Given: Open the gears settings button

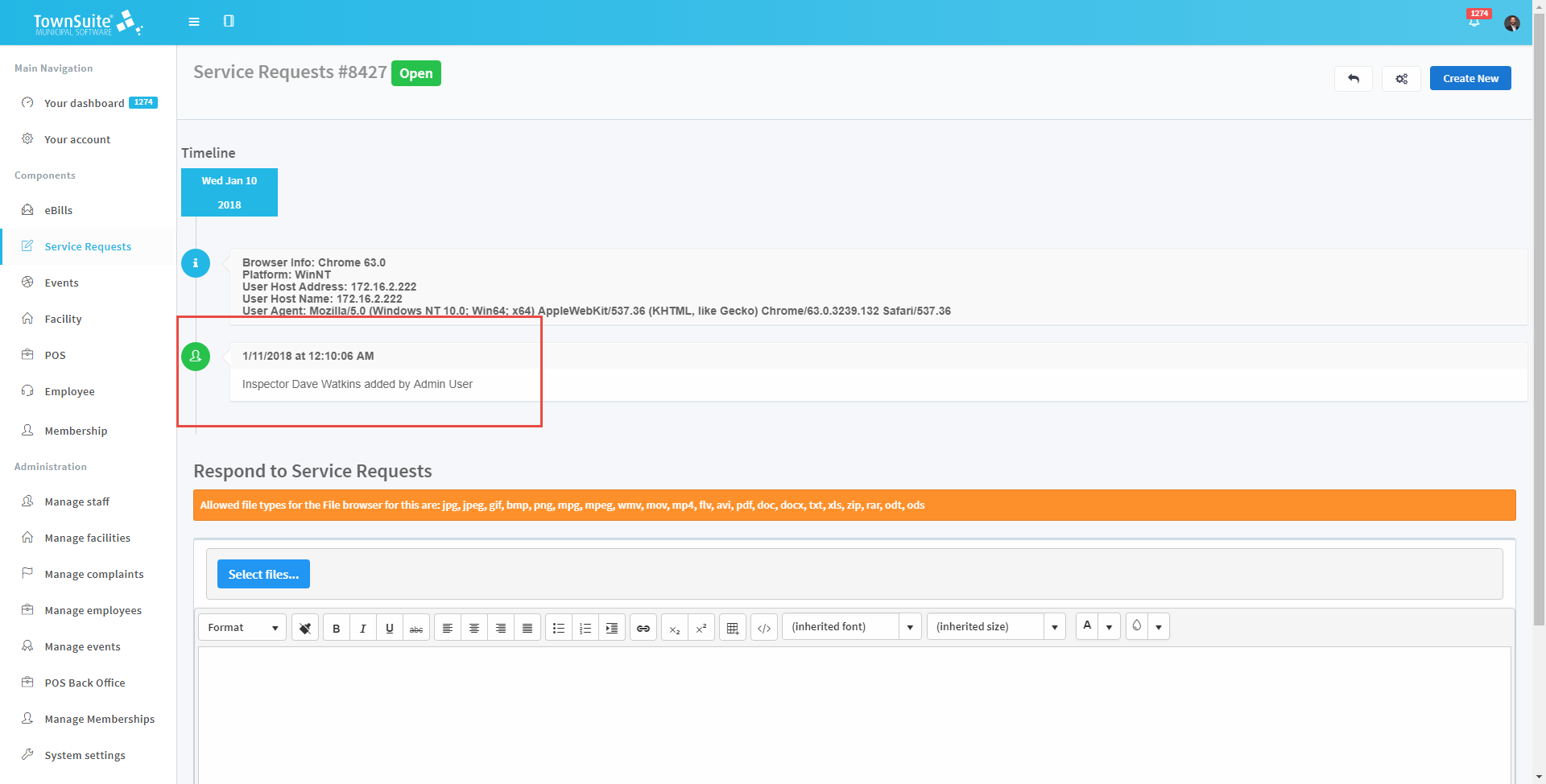Looking at the screenshot, I should (1401, 79).
